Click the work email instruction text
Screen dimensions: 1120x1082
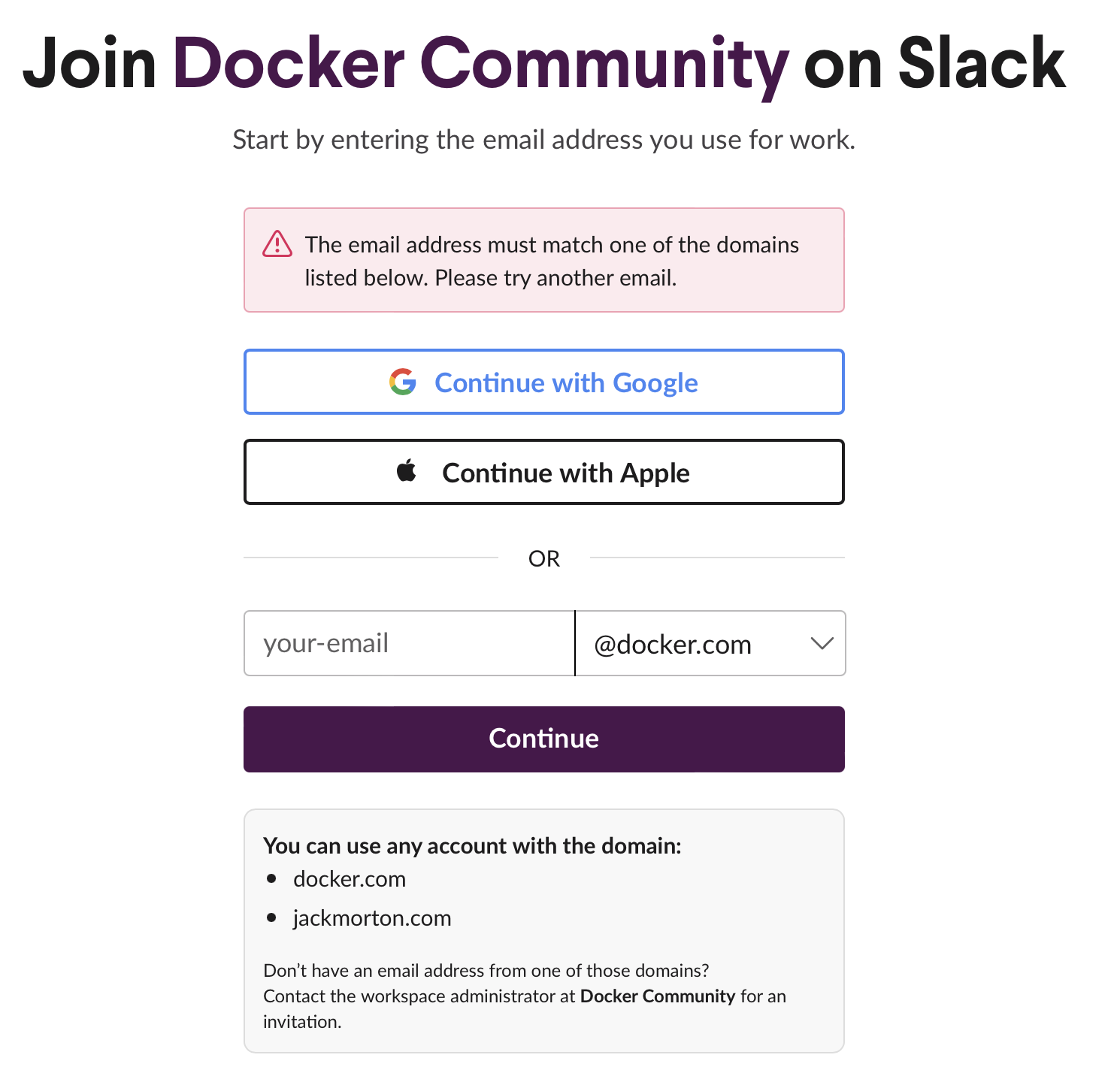pyautogui.click(x=543, y=139)
